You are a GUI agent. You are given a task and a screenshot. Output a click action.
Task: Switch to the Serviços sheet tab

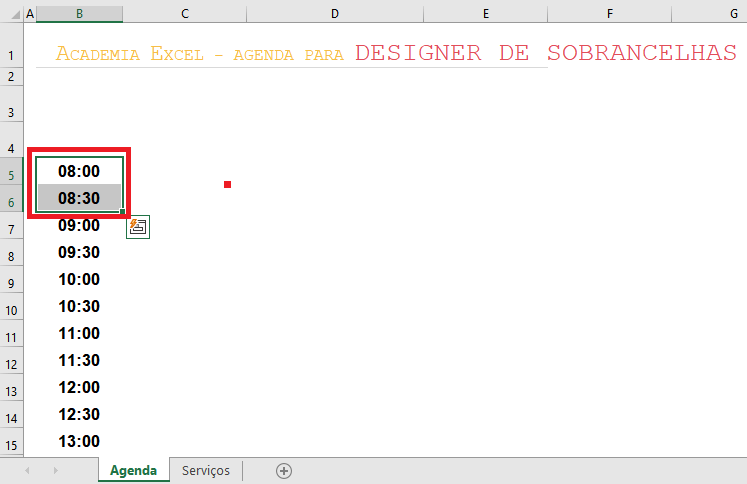(206, 471)
